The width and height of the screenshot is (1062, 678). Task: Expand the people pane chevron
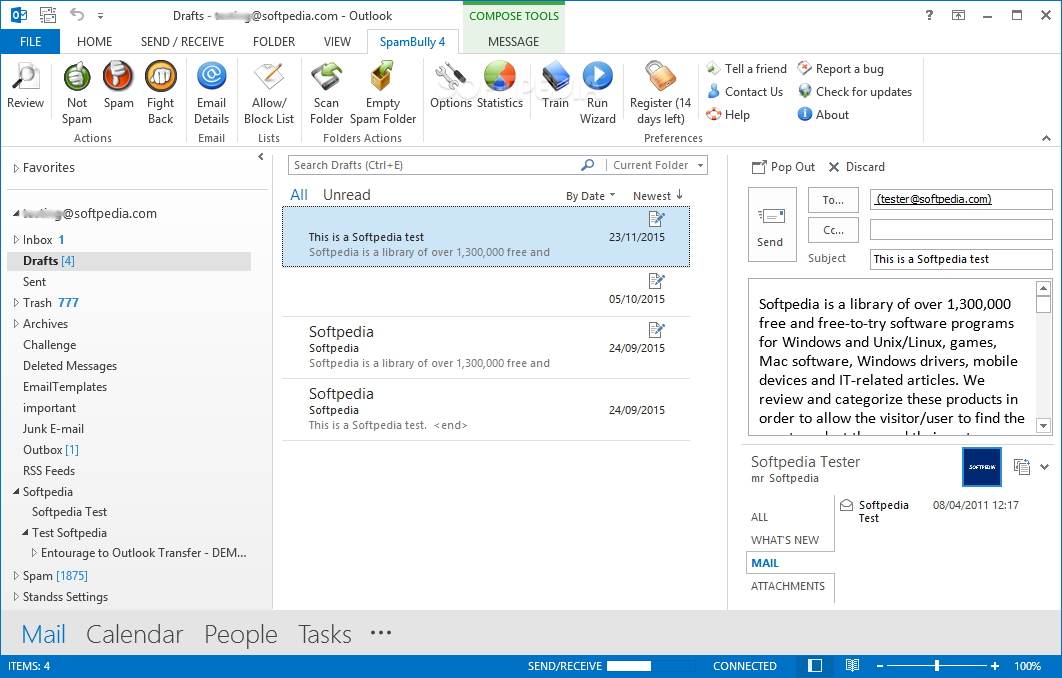1044,467
